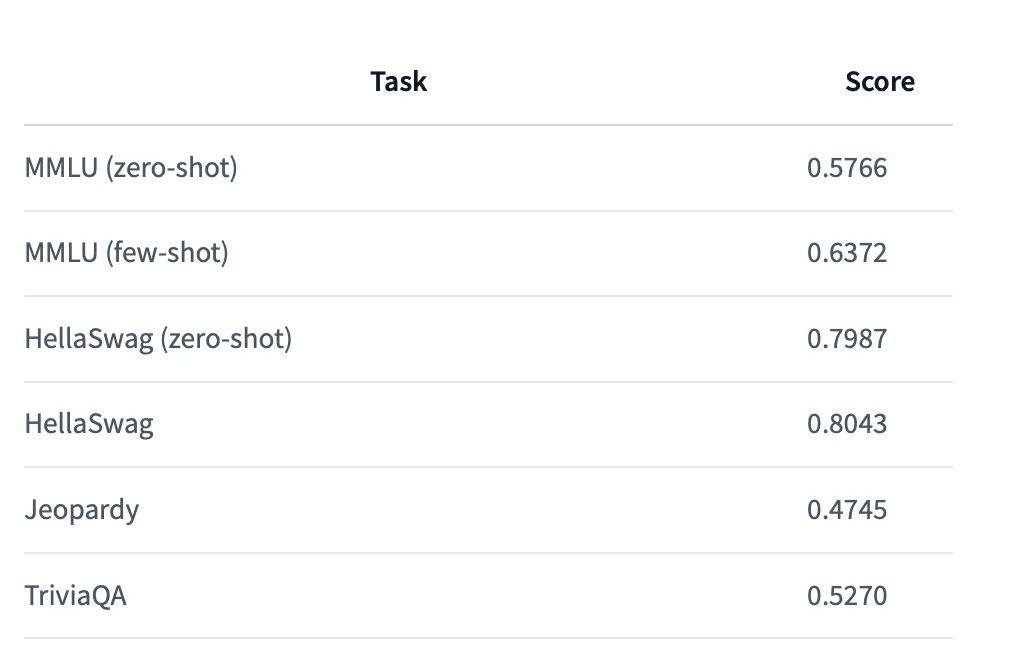This screenshot has height=654, width=1028.
Task: Click the score value 0.5766
Action: [847, 168]
